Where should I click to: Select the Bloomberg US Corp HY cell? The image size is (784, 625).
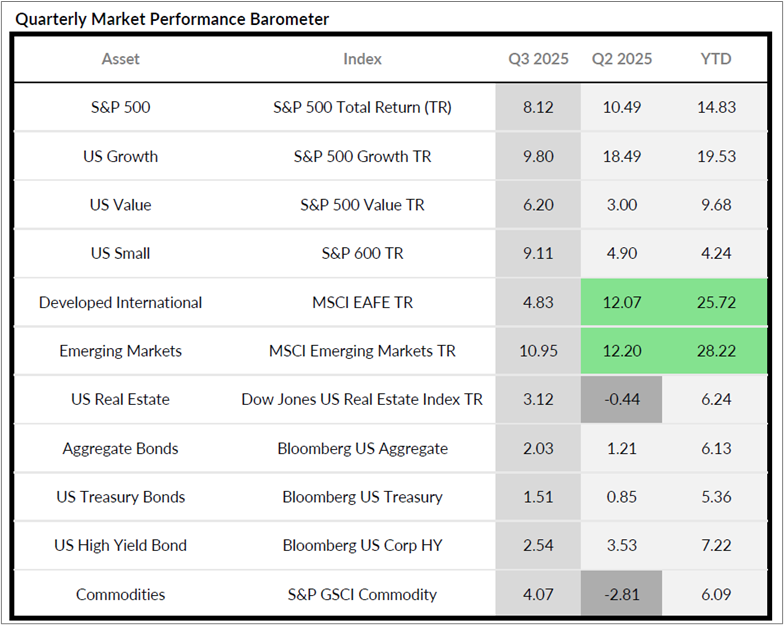(362, 545)
